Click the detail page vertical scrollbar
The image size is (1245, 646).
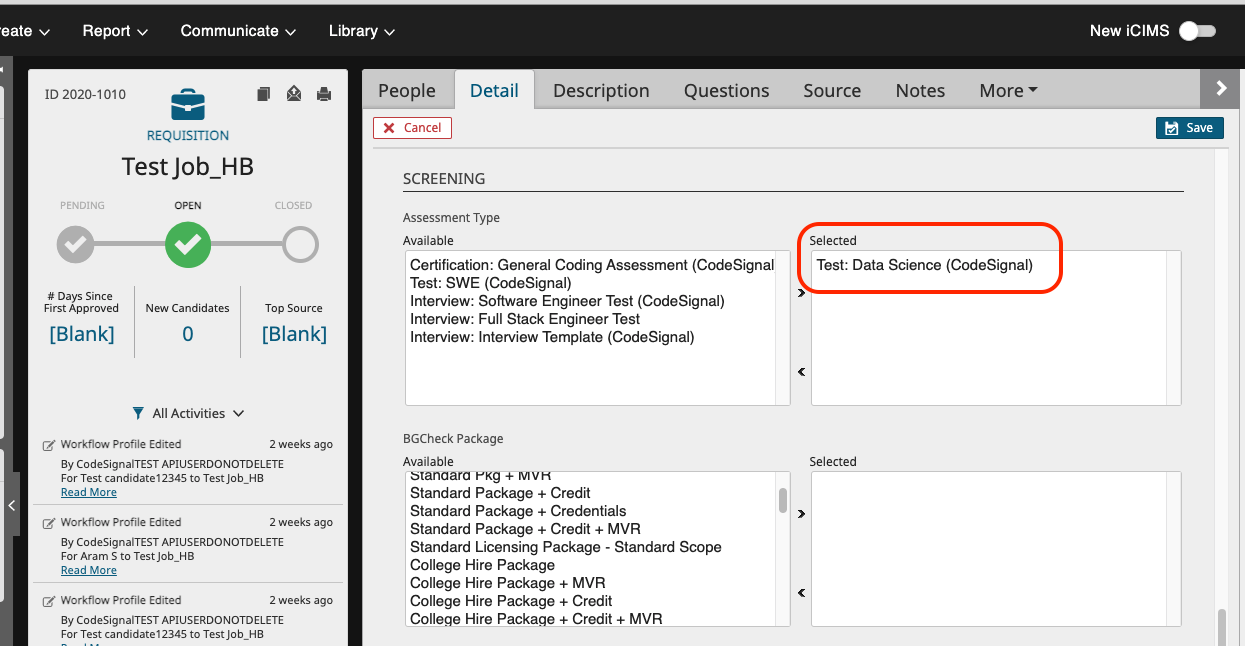click(1221, 627)
